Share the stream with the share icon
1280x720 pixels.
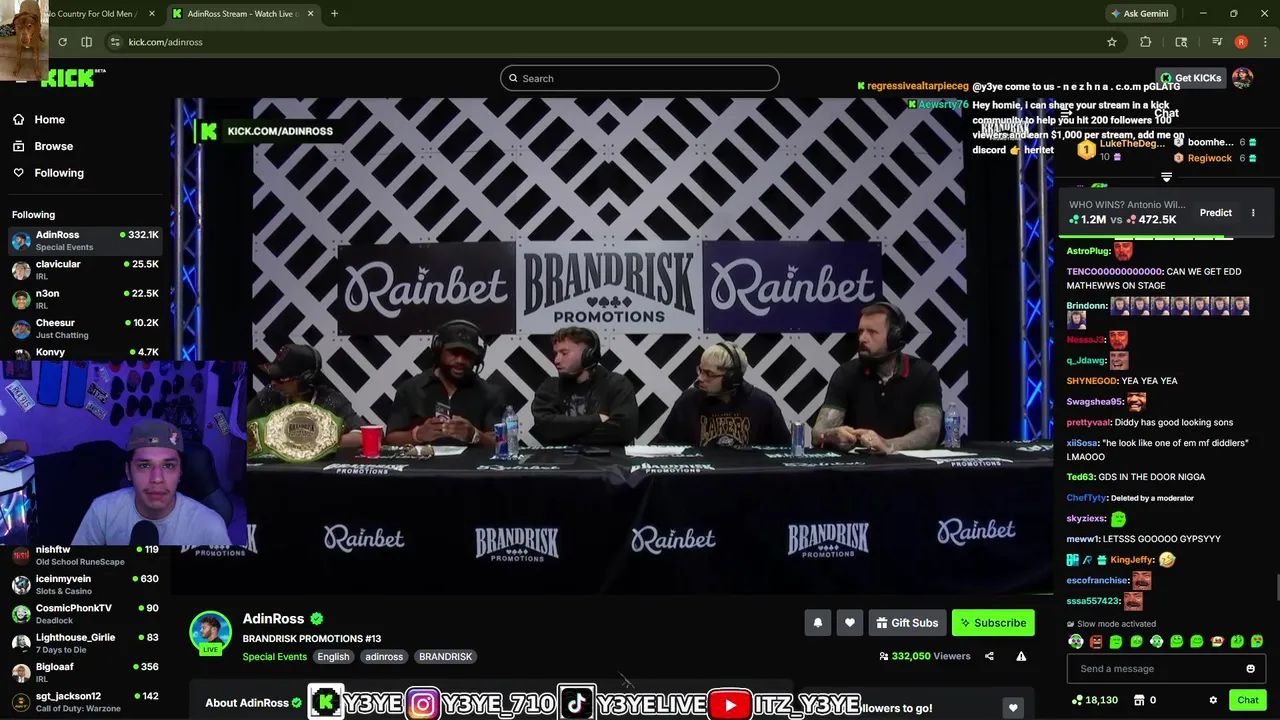pyautogui.click(x=989, y=656)
